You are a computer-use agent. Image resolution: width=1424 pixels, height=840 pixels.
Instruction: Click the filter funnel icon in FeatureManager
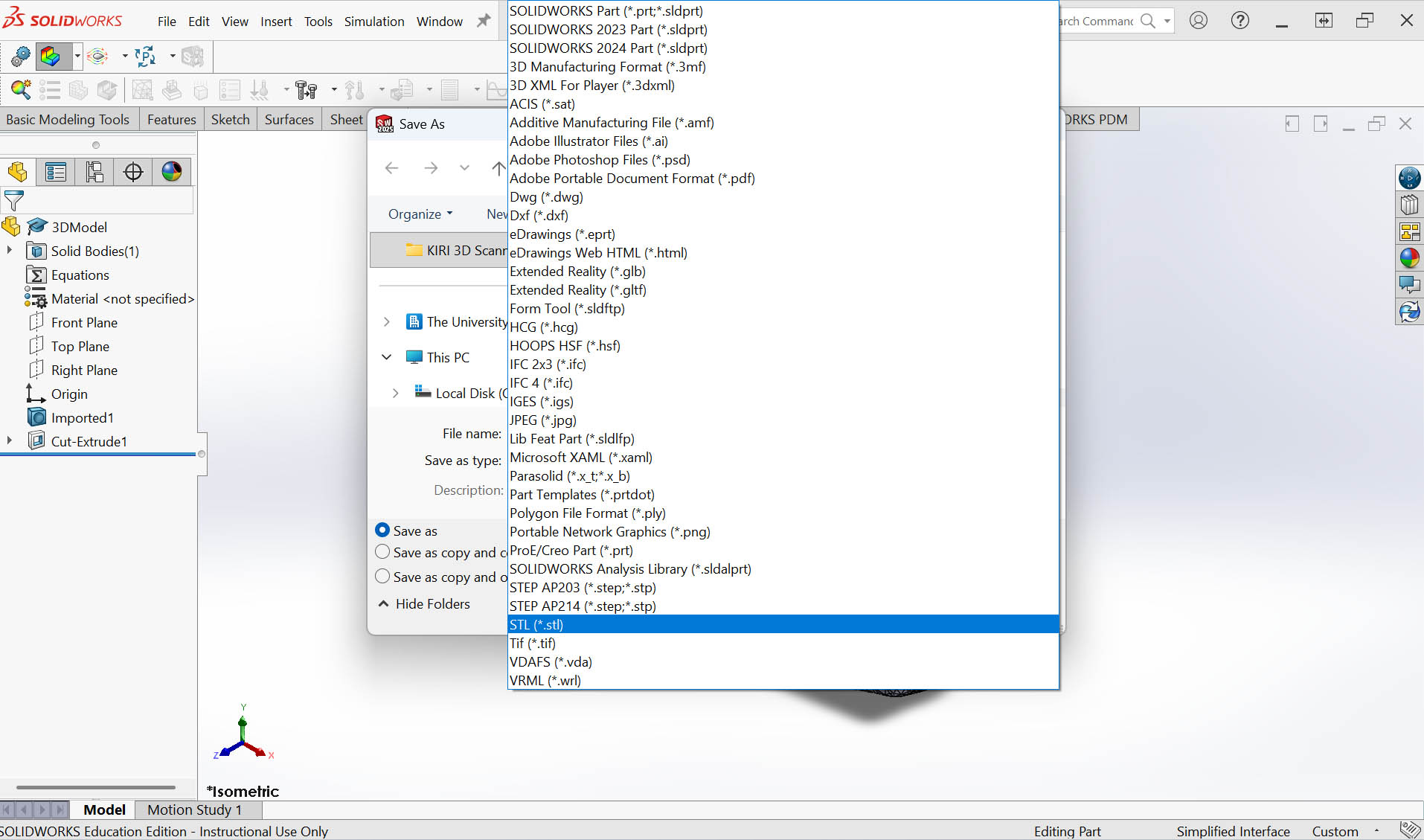point(13,200)
